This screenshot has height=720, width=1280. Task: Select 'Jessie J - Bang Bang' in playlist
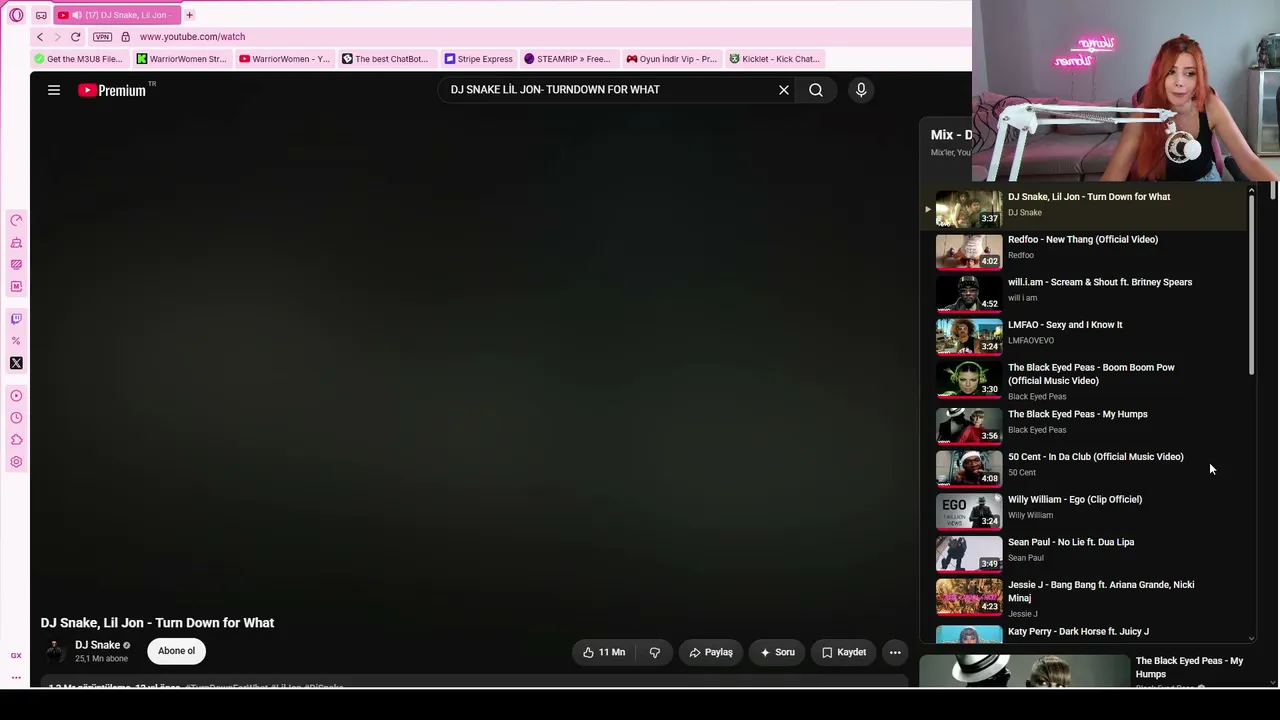(1085, 598)
